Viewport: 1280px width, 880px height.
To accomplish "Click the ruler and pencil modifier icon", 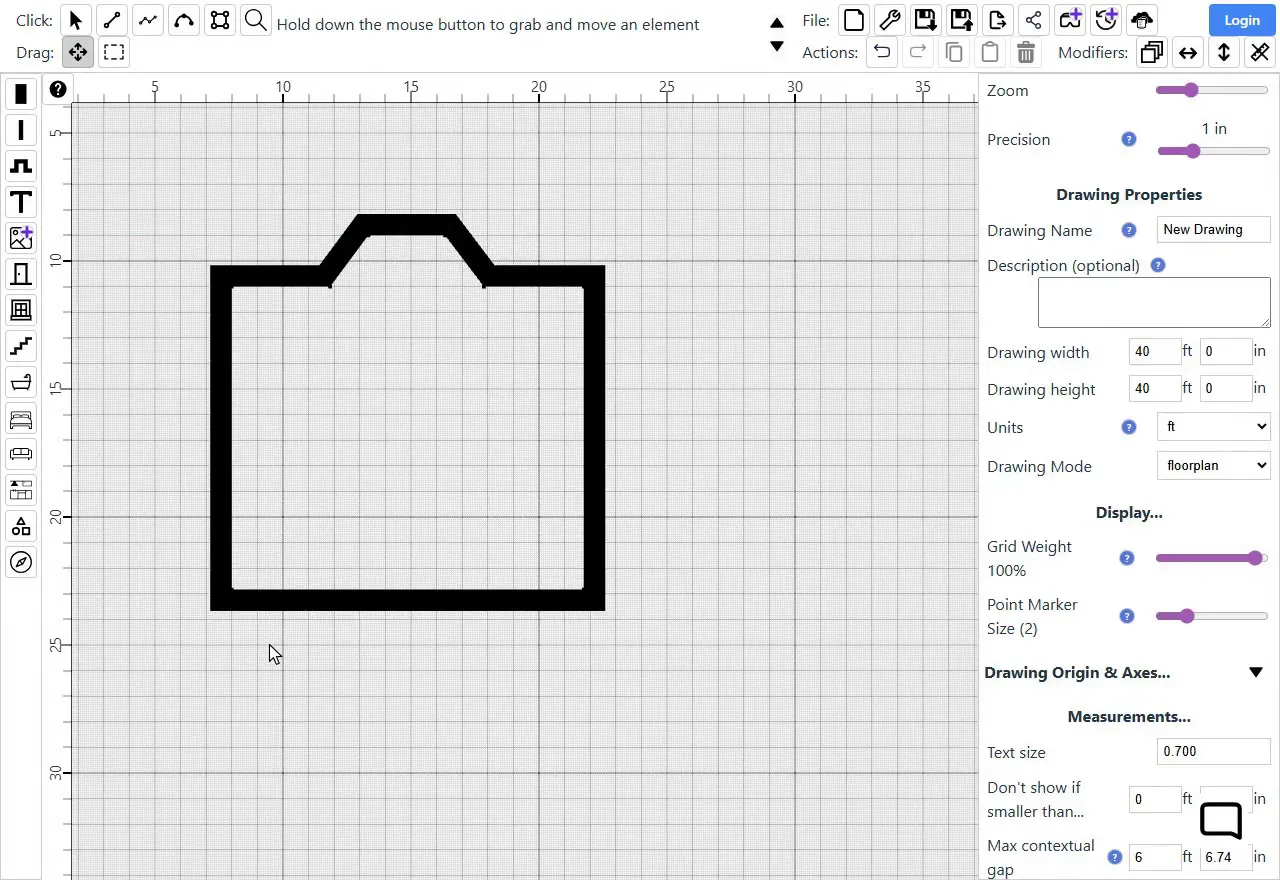I will [x=1260, y=52].
